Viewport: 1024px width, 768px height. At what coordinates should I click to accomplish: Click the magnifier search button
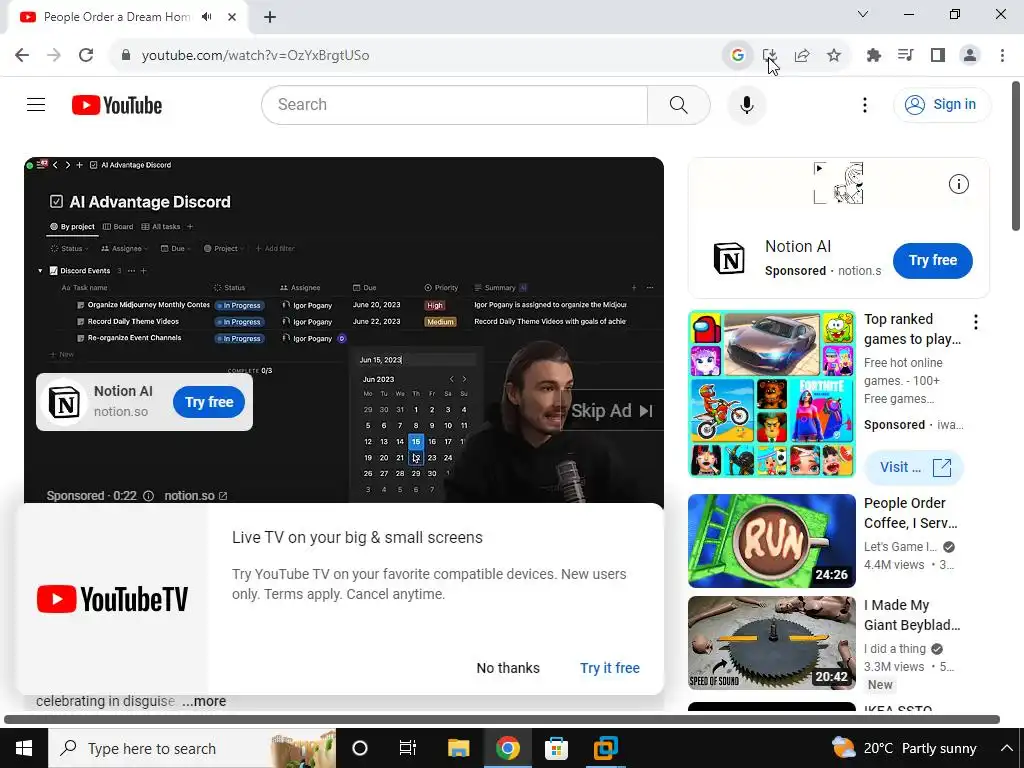tap(679, 104)
